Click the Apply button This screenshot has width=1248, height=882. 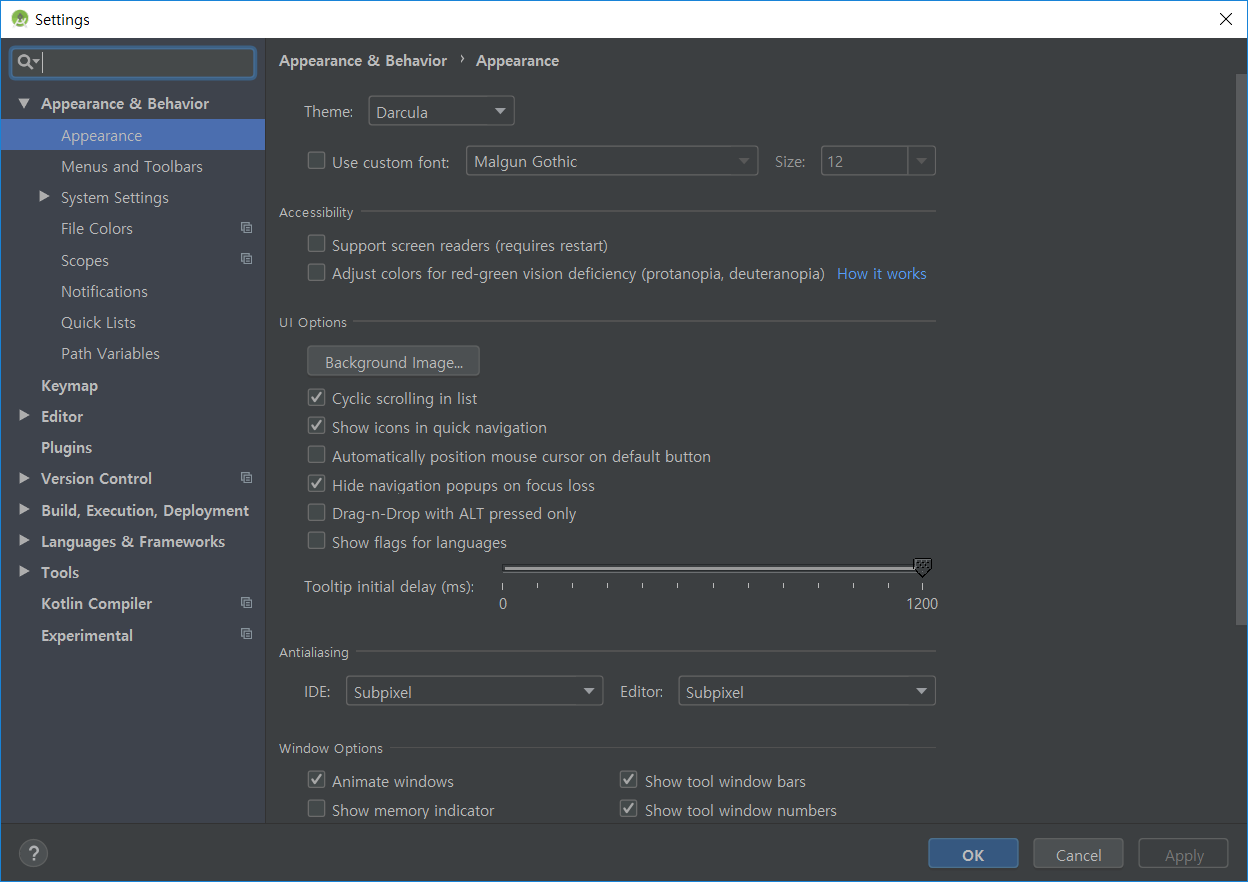click(x=1184, y=854)
